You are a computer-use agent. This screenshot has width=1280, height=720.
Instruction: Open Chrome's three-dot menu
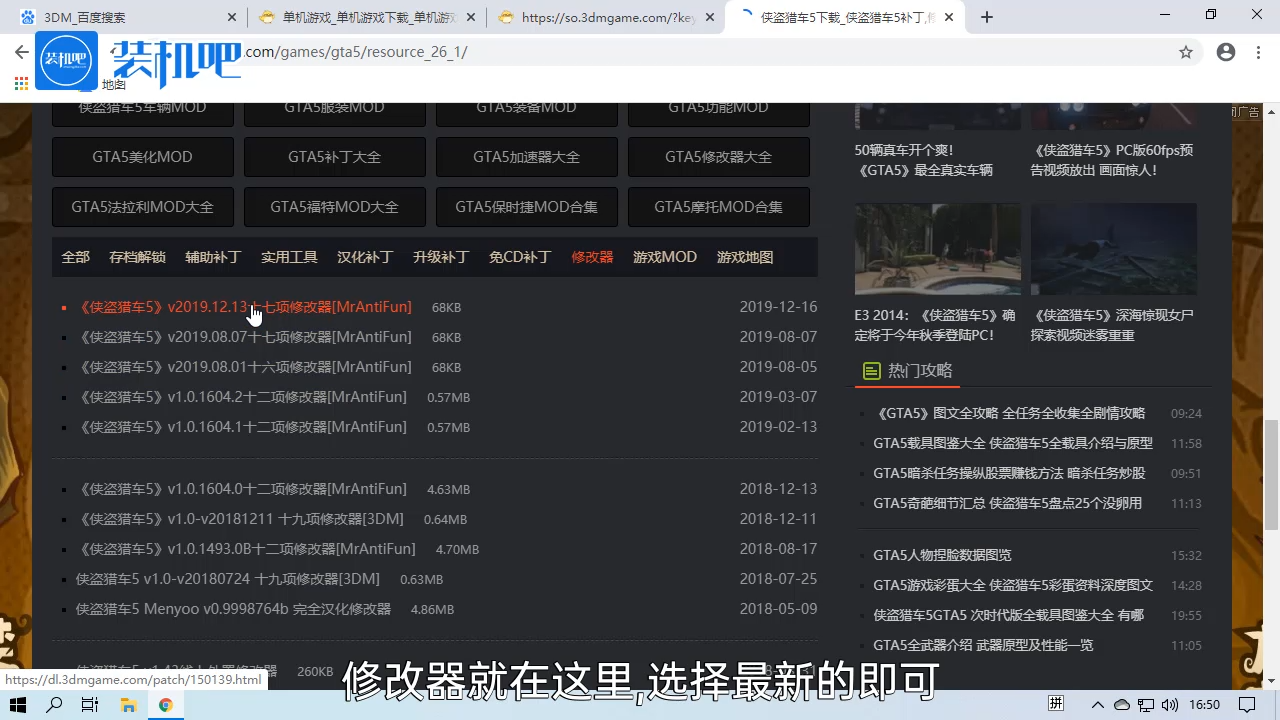coord(1258,51)
